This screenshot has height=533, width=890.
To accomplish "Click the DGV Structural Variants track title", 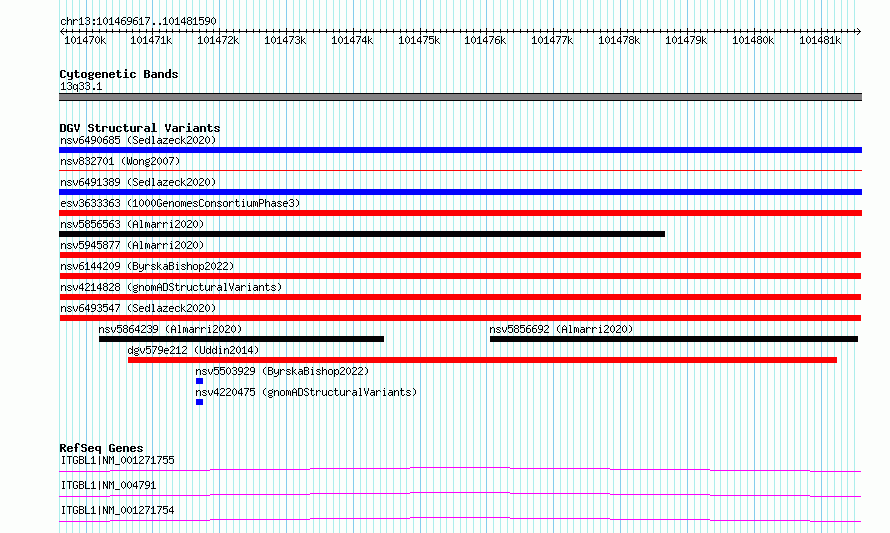I will pyautogui.click(x=140, y=128).
